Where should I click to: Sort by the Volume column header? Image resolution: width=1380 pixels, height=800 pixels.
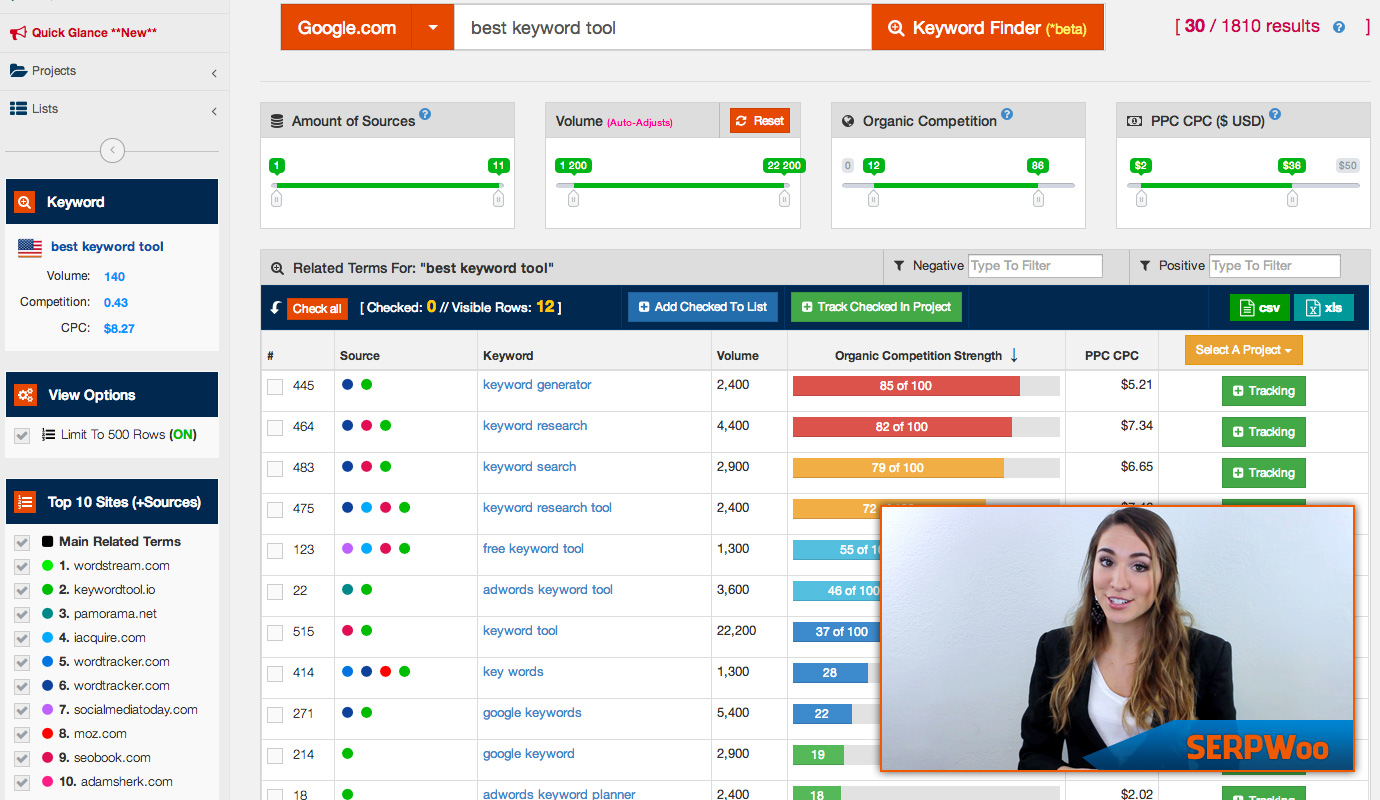point(738,355)
